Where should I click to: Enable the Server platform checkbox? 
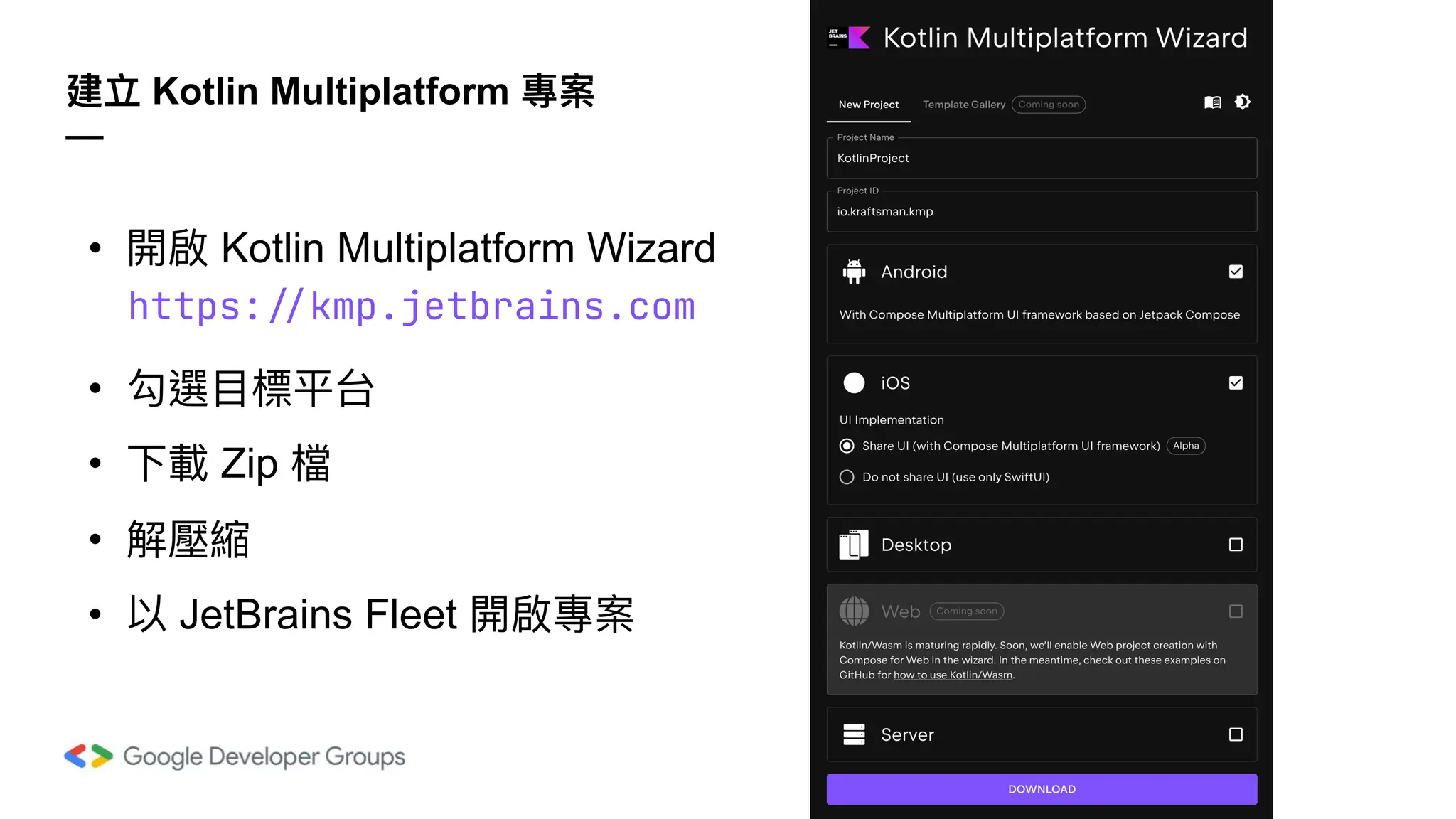click(x=1236, y=734)
